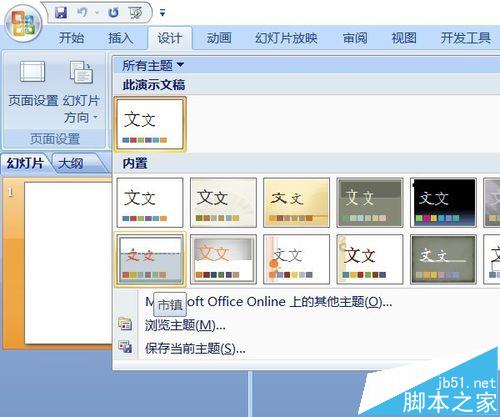Screen dimensions: 500x417
Task: Go to the 审阅 ribbon tab
Action: pyautogui.click(x=355, y=38)
